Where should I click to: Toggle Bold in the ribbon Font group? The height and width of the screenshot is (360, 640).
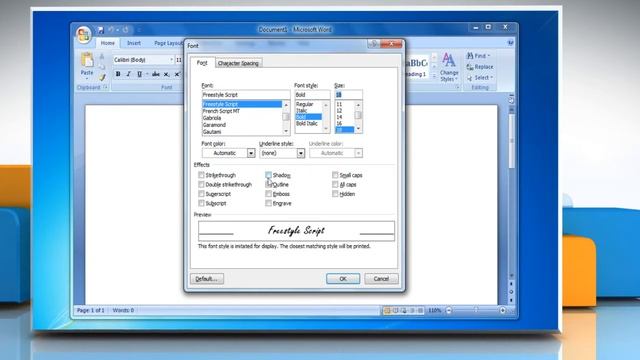click(x=118, y=74)
